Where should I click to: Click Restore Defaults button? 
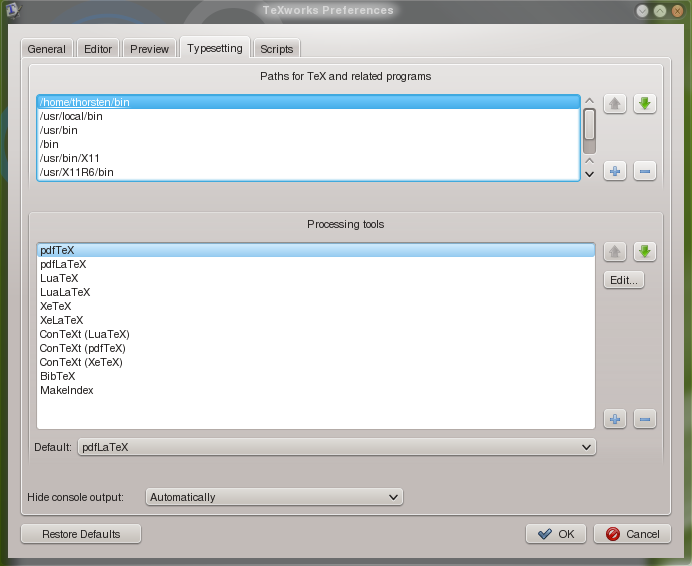pyautogui.click(x=81, y=534)
